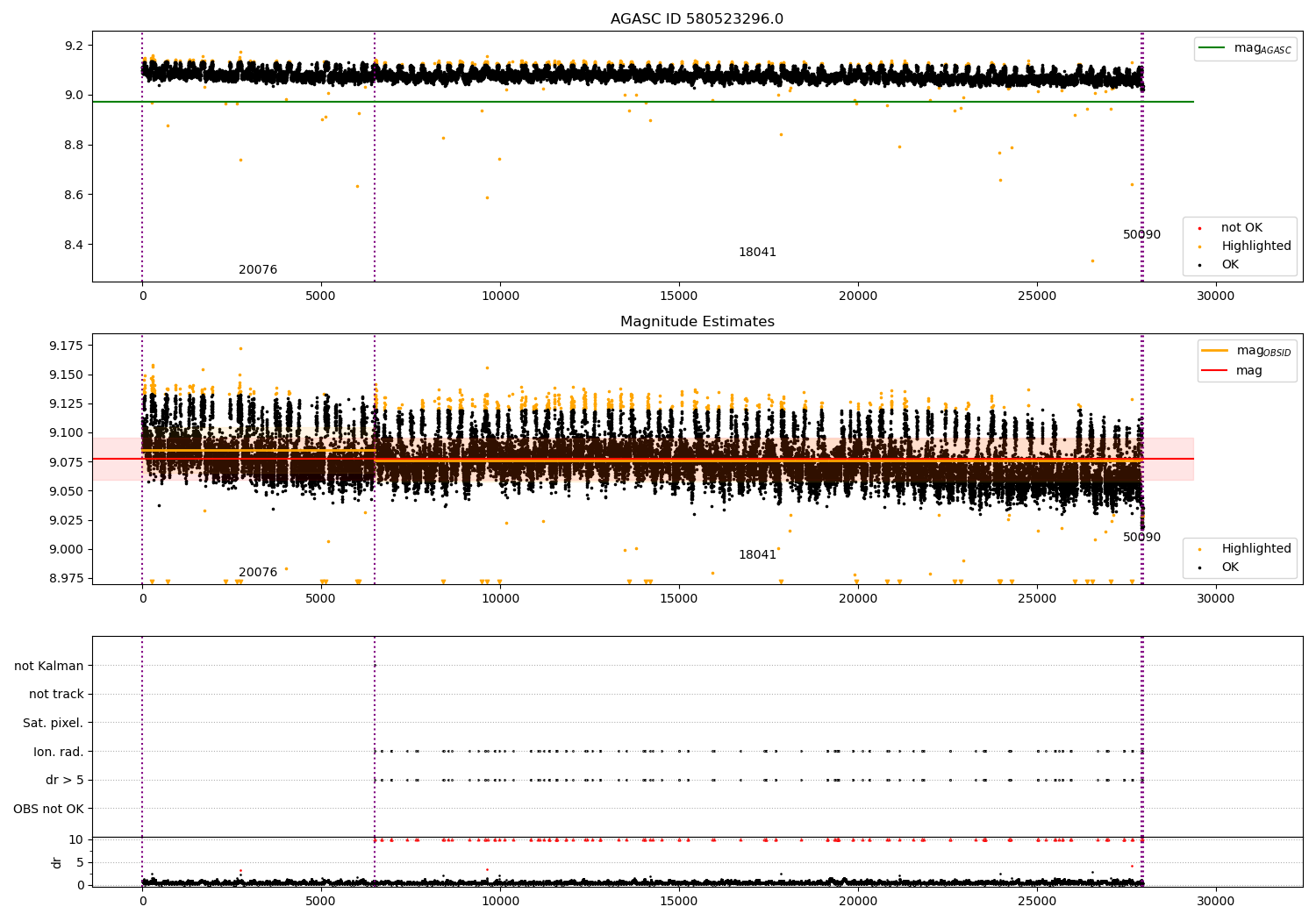
Task: Click the 9.075 y-axis tick label
Action: click(67, 462)
